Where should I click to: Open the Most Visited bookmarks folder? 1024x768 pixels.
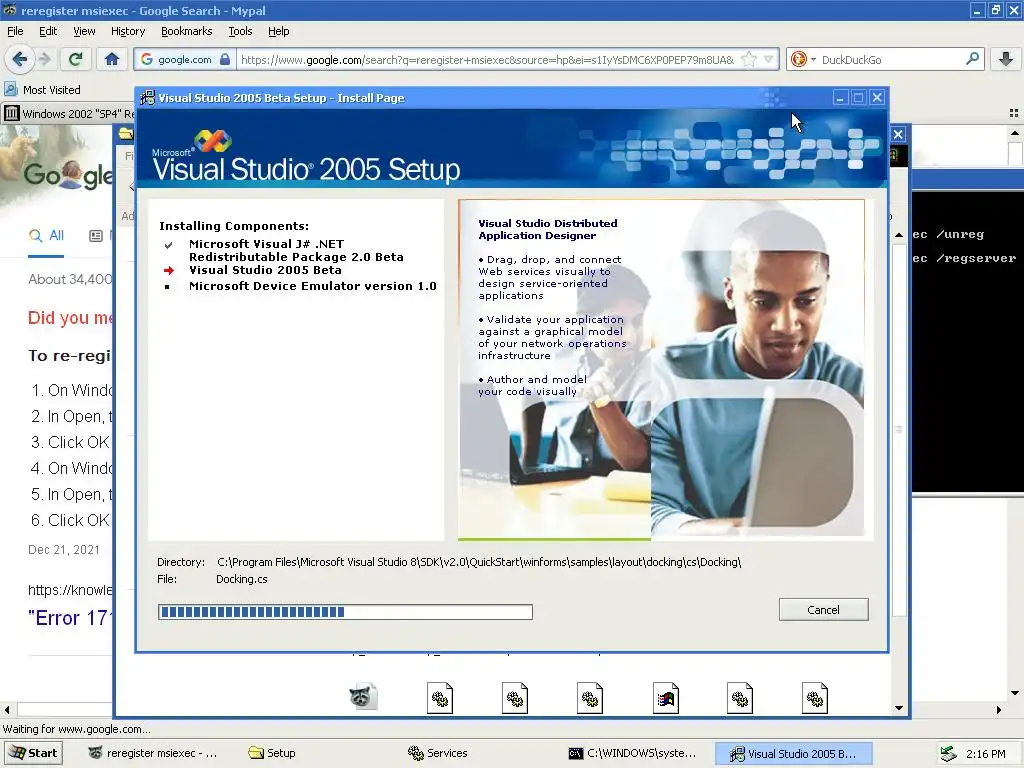(42, 89)
